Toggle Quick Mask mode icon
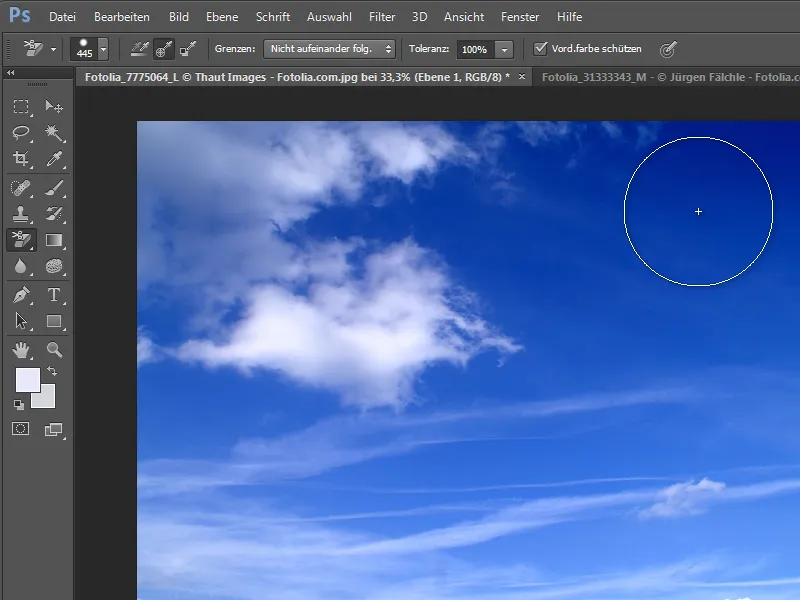 pos(21,429)
